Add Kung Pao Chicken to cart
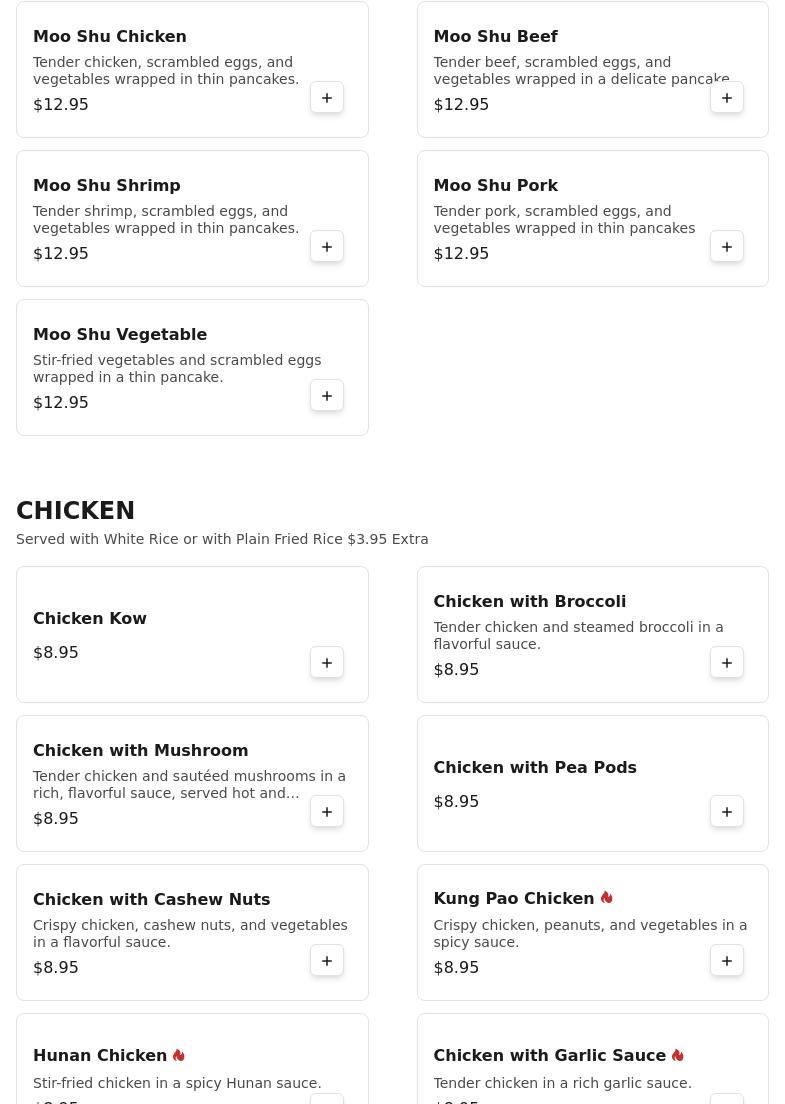The height and width of the screenshot is (1104, 785). tap(727, 961)
